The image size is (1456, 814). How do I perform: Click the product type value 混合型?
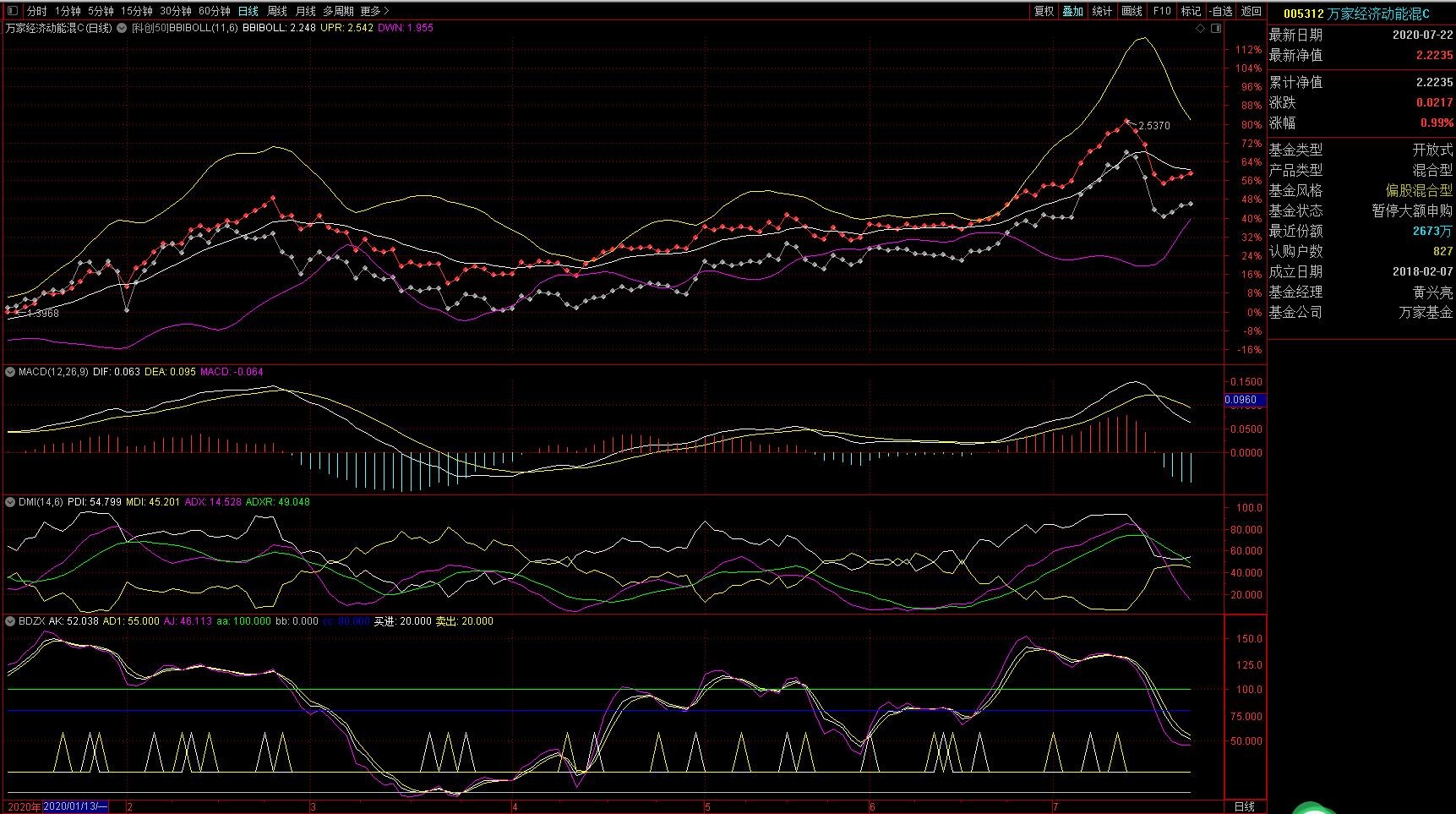[x=1433, y=170]
